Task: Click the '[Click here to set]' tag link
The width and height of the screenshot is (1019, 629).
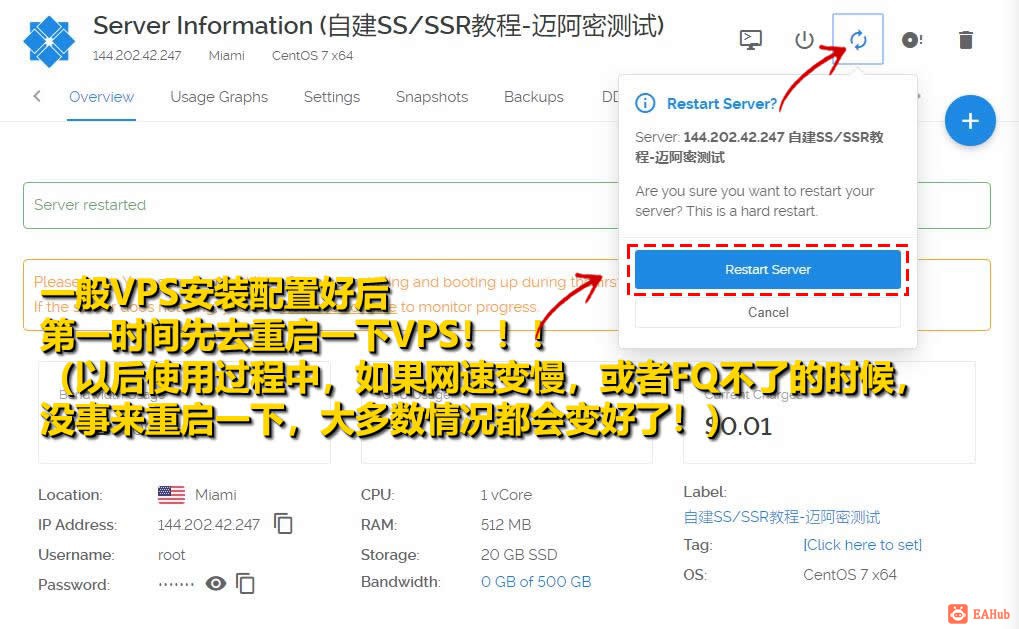Action: point(862,545)
